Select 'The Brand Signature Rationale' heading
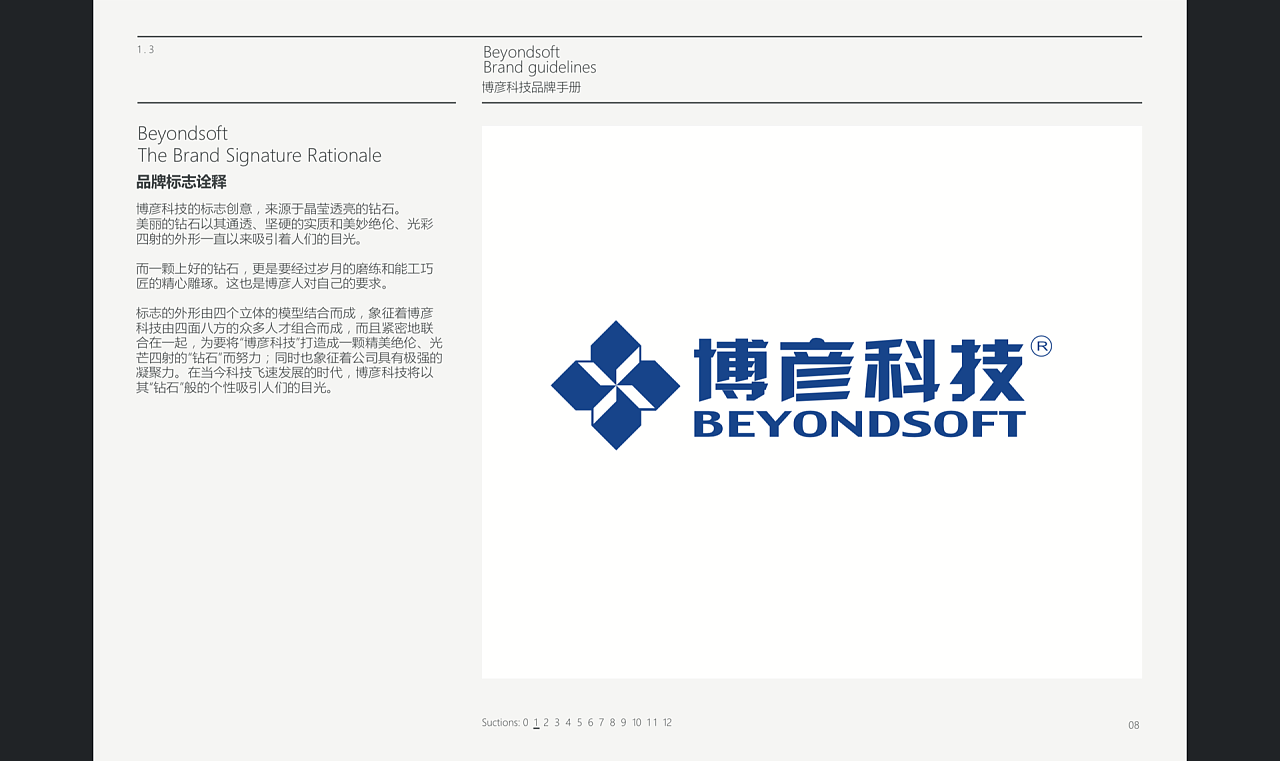1280x761 pixels. click(260, 155)
